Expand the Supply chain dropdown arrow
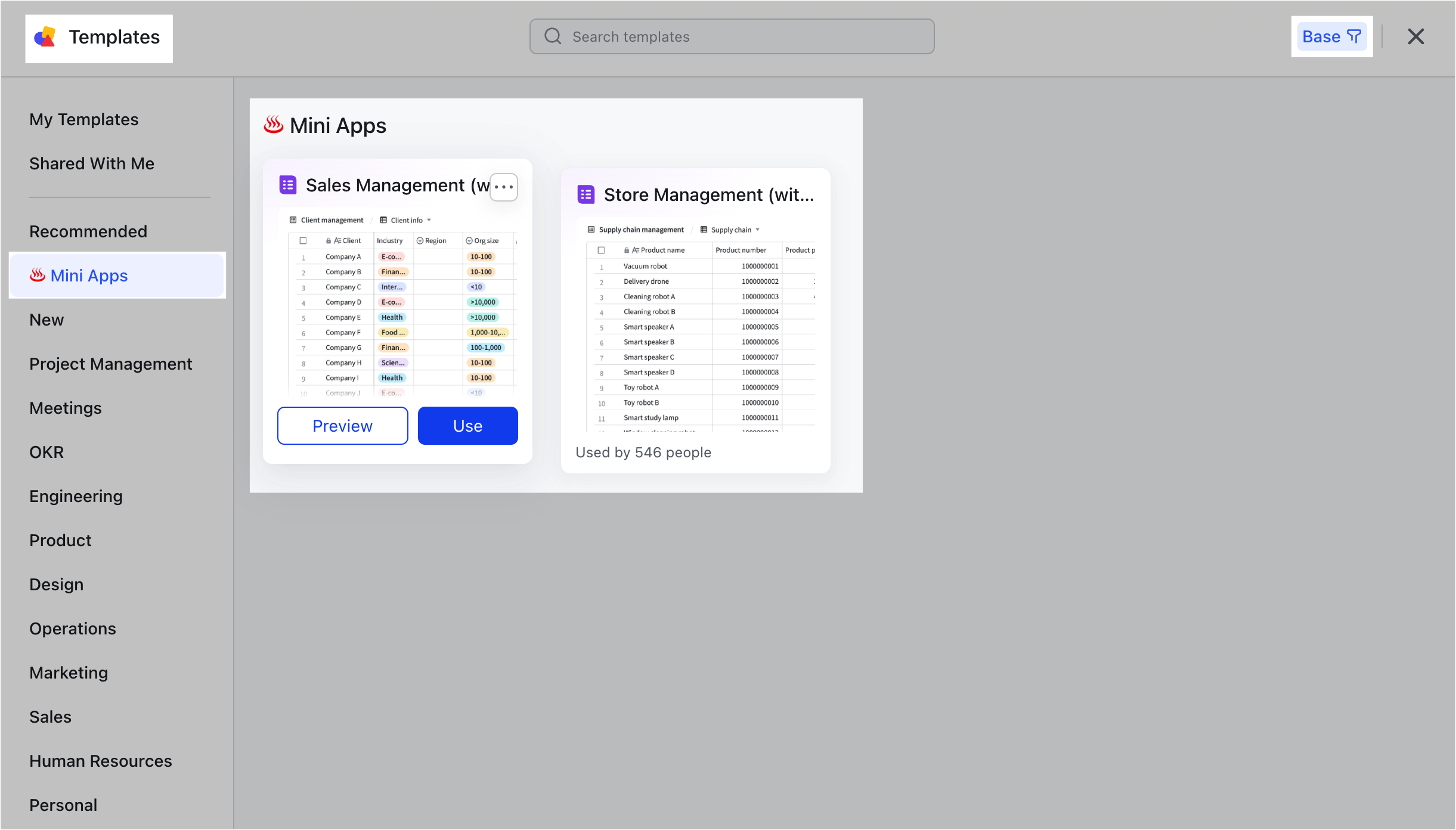The height and width of the screenshot is (830, 1456). coord(757,229)
